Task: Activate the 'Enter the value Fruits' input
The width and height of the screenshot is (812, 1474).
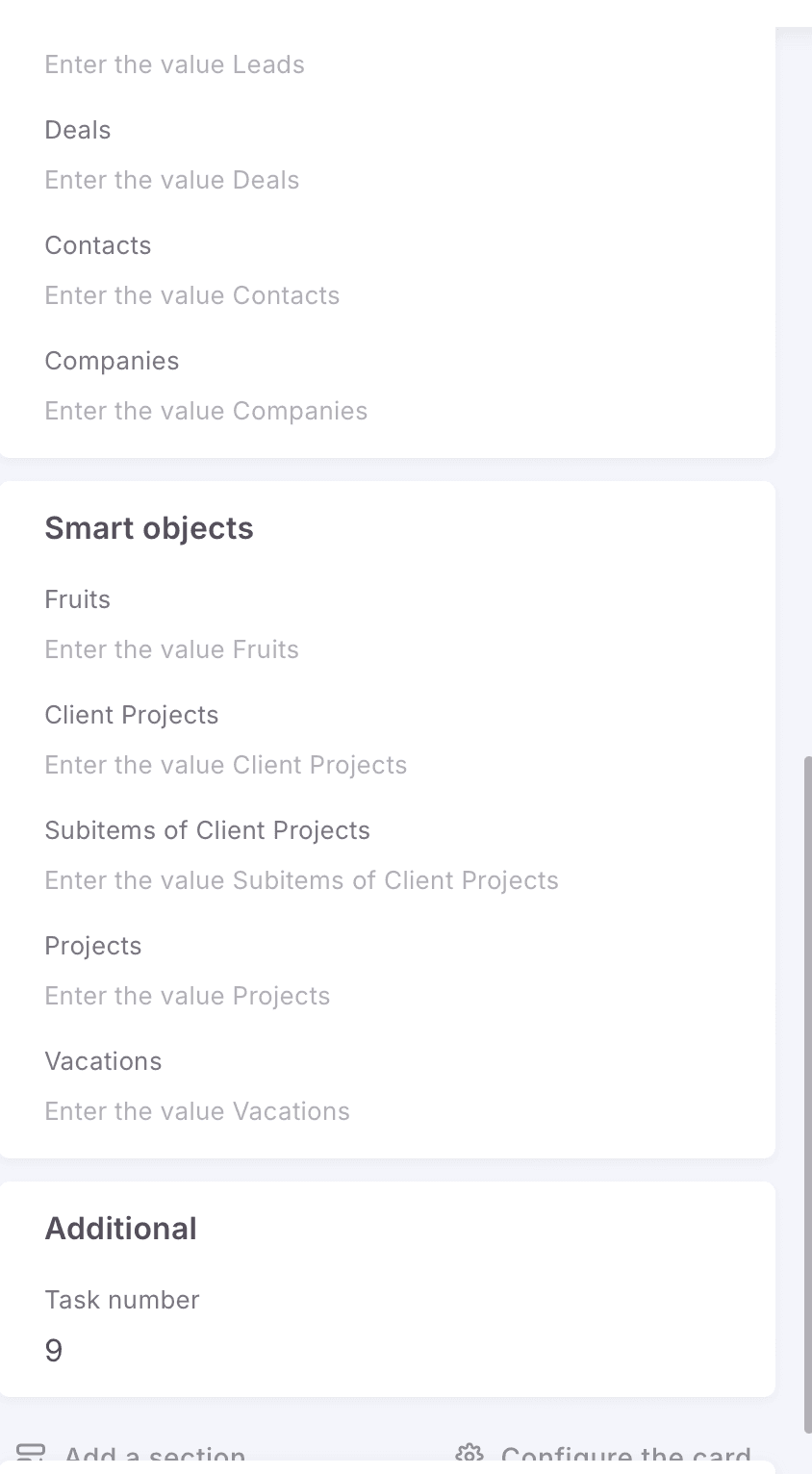Action: [171, 649]
